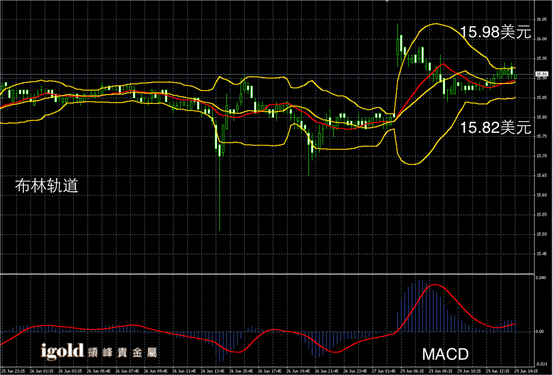Click the 領峰貴金屬 brand text
The width and height of the screenshot is (553, 375).
click(x=122, y=352)
